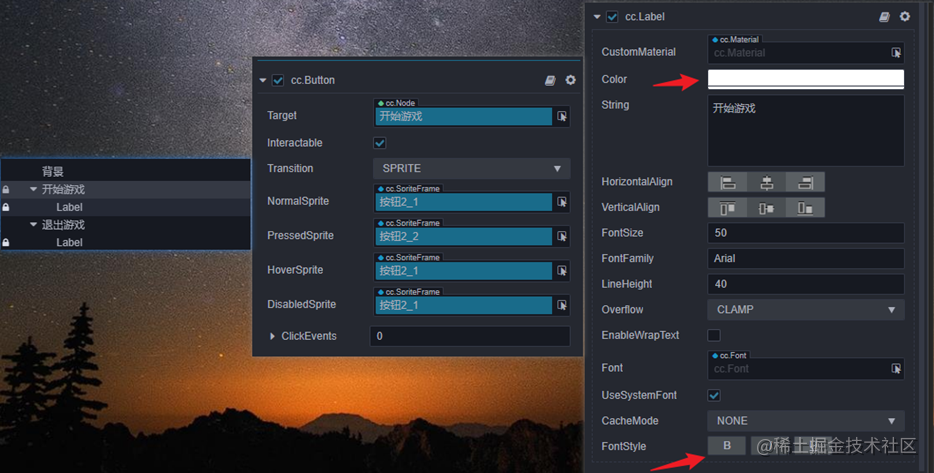Select the 退出游戏 node in hierarchy
This screenshot has width=934, height=473.
[63, 225]
